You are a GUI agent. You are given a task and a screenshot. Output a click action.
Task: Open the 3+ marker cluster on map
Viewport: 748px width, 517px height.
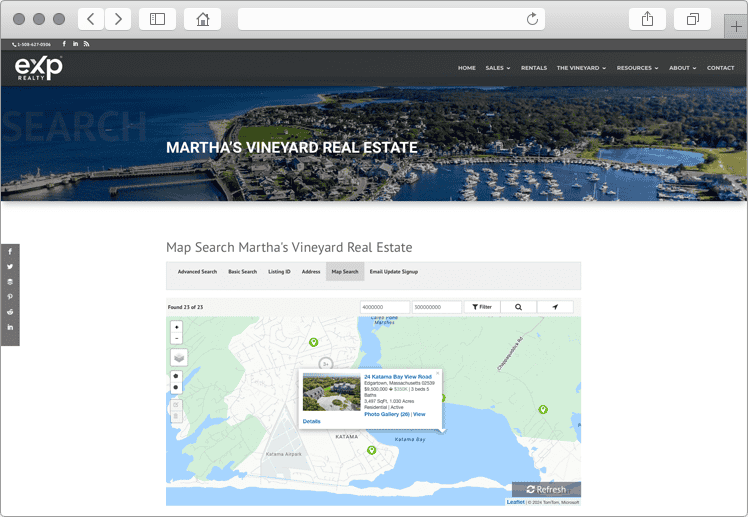pos(326,364)
